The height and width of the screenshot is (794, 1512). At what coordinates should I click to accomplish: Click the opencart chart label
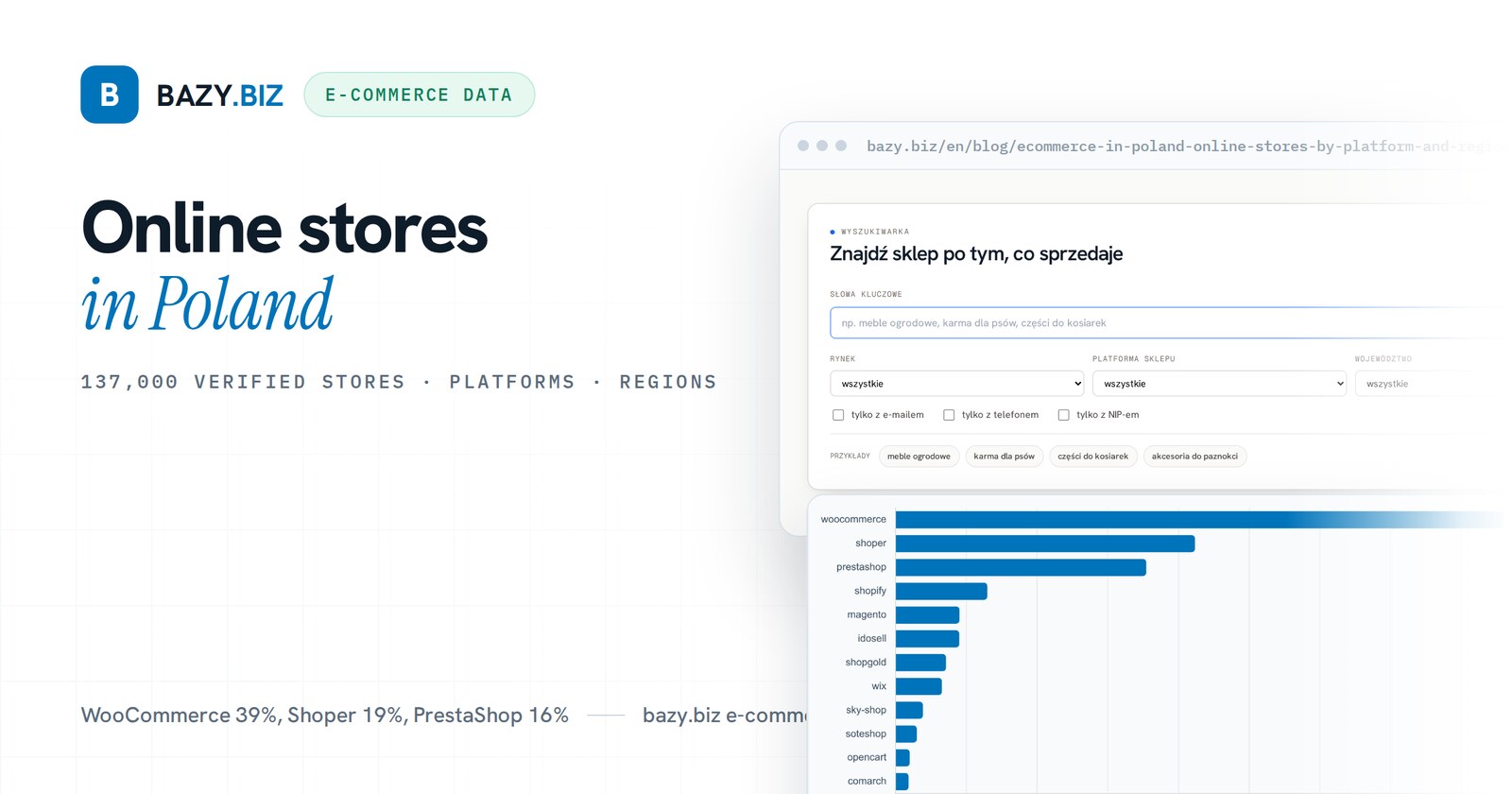(867, 757)
